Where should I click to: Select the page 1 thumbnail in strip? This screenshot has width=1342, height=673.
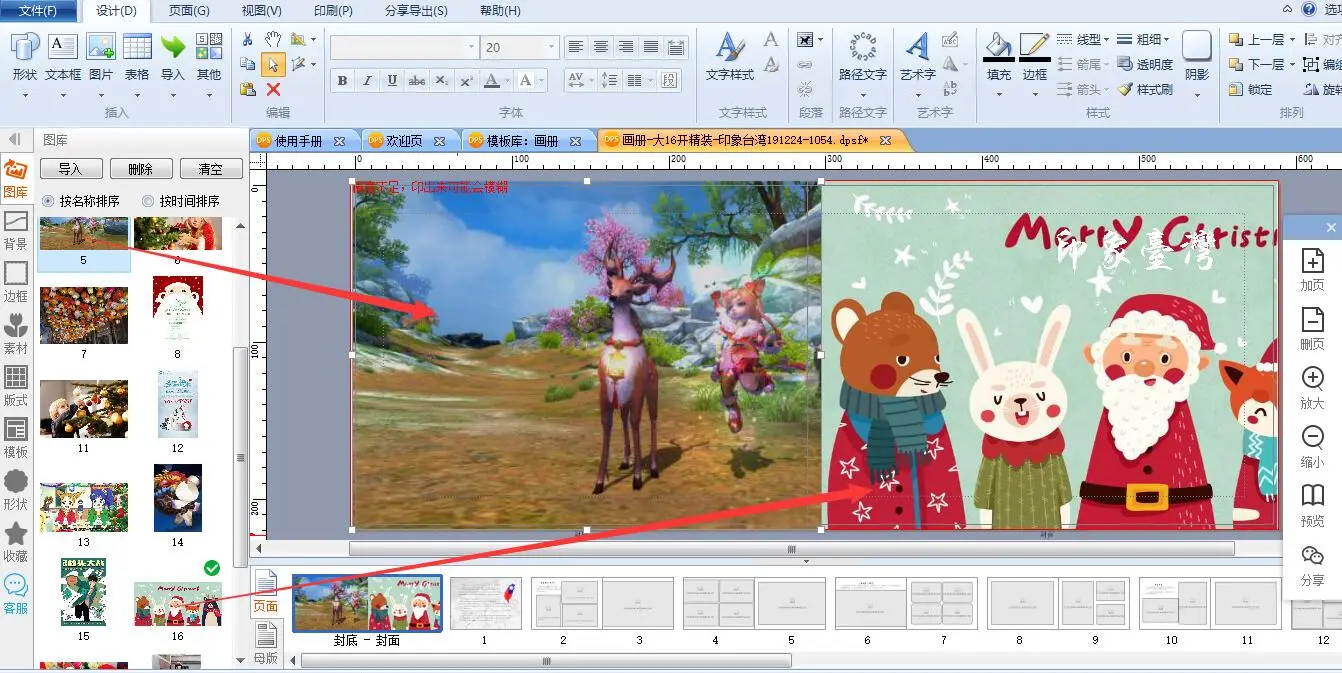[x=485, y=603]
